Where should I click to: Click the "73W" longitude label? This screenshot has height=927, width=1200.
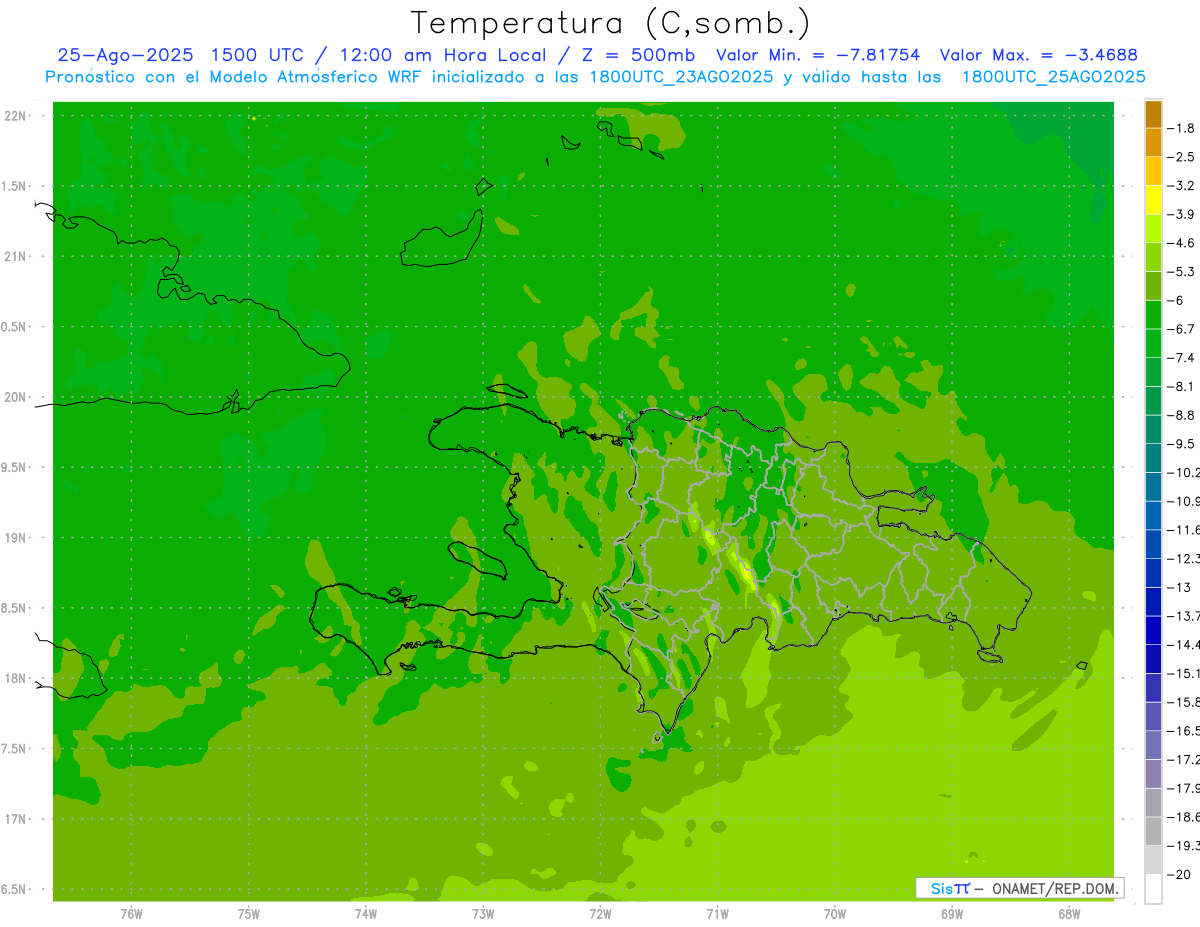click(x=483, y=913)
